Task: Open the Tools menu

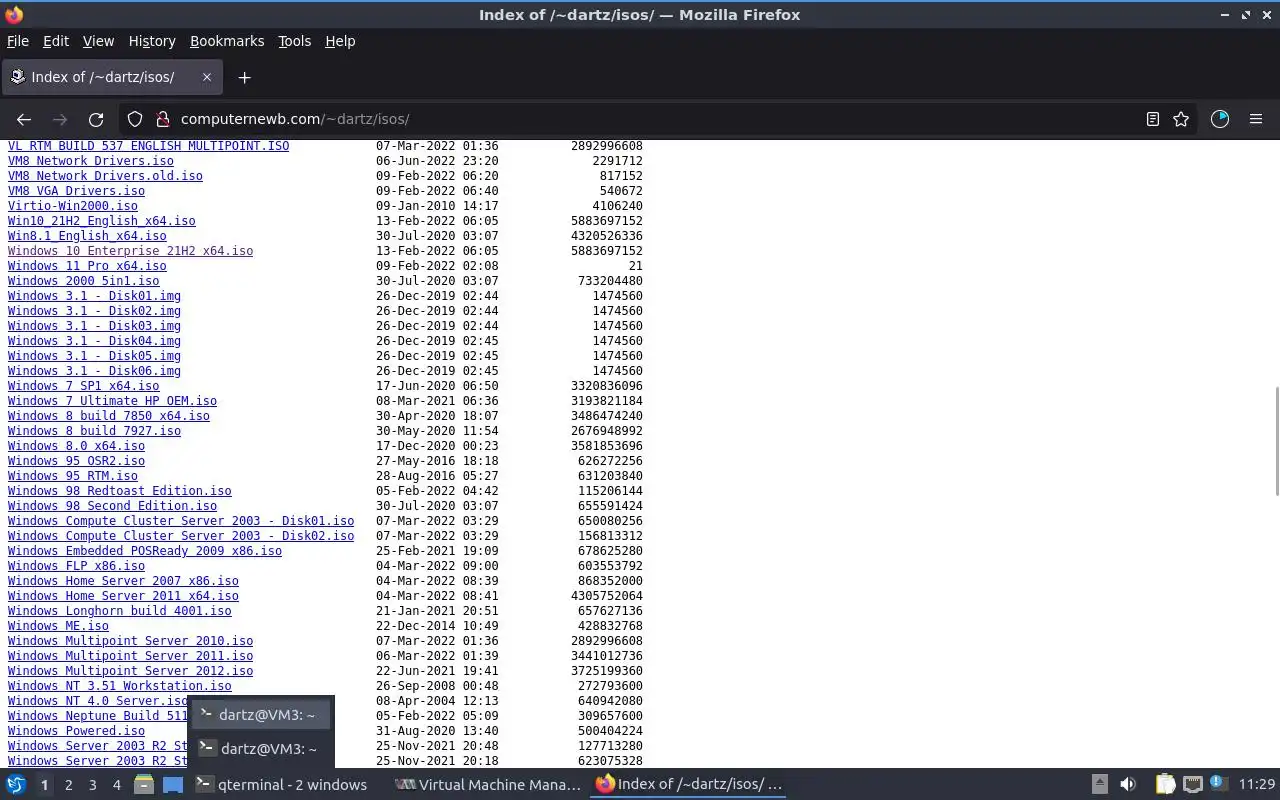Action: point(294,41)
